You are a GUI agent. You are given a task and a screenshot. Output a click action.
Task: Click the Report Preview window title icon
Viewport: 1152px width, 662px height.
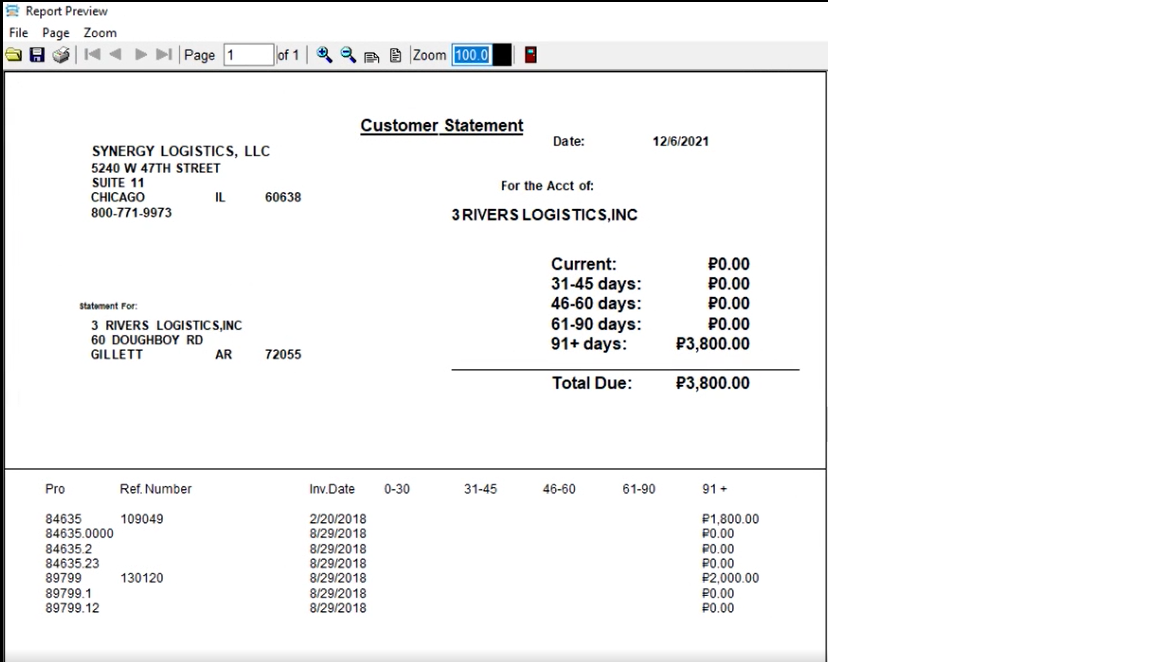[x=13, y=11]
